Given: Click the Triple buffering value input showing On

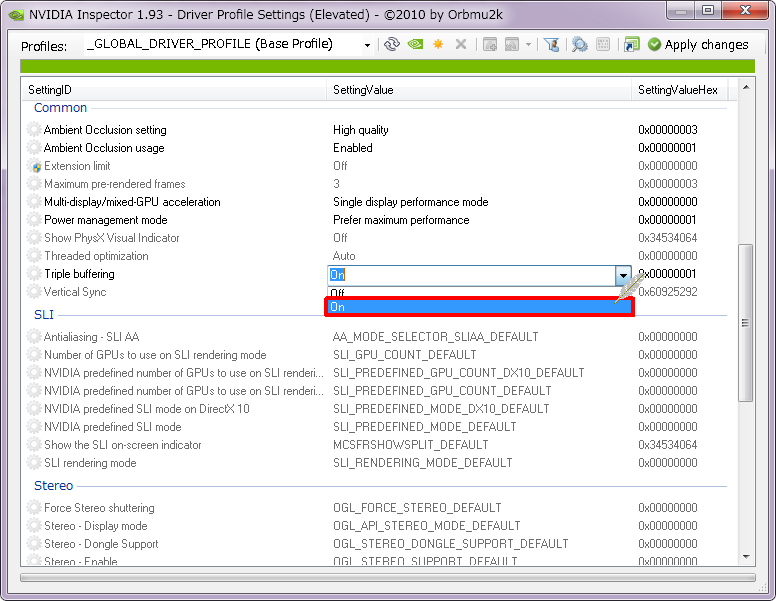Looking at the screenshot, I should (x=472, y=275).
